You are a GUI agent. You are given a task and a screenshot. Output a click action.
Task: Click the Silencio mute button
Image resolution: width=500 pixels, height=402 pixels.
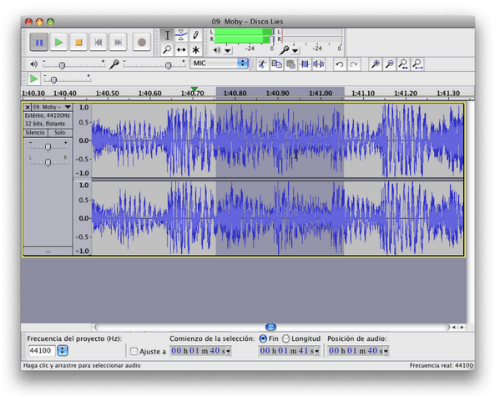pos(35,133)
